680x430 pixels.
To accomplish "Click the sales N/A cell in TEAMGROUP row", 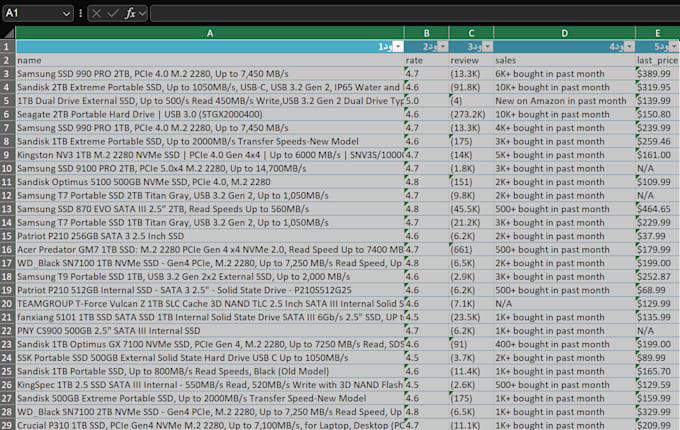I will (x=564, y=304).
